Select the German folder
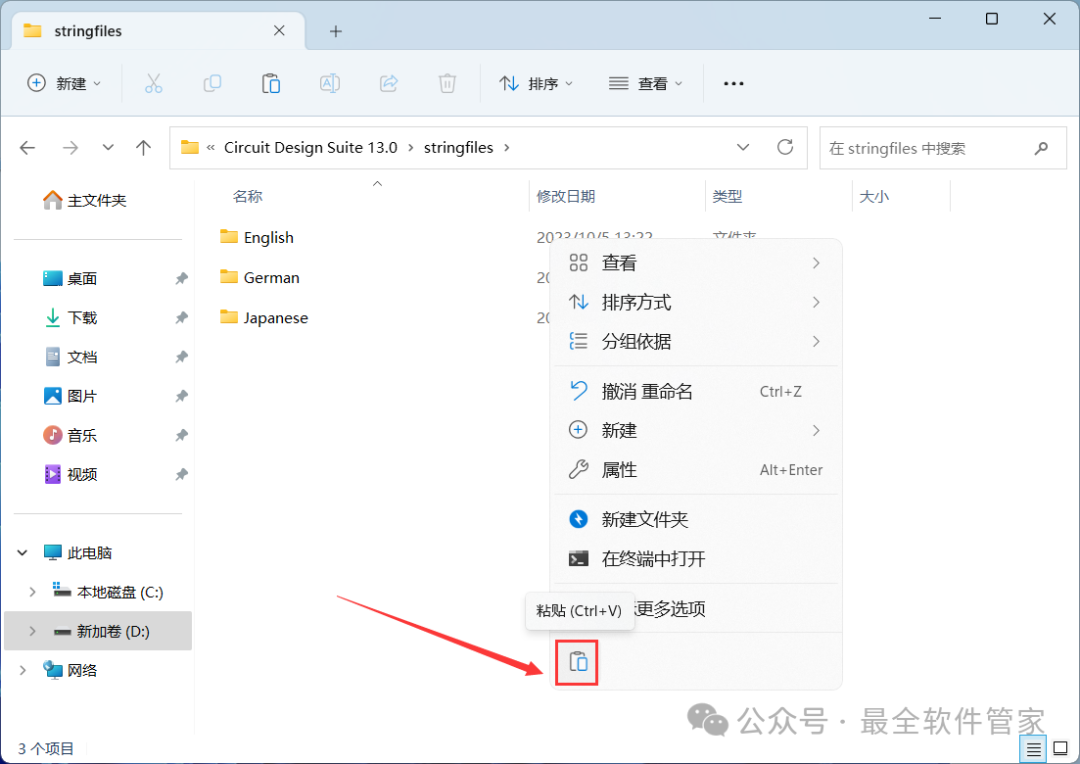 point(271,278)
